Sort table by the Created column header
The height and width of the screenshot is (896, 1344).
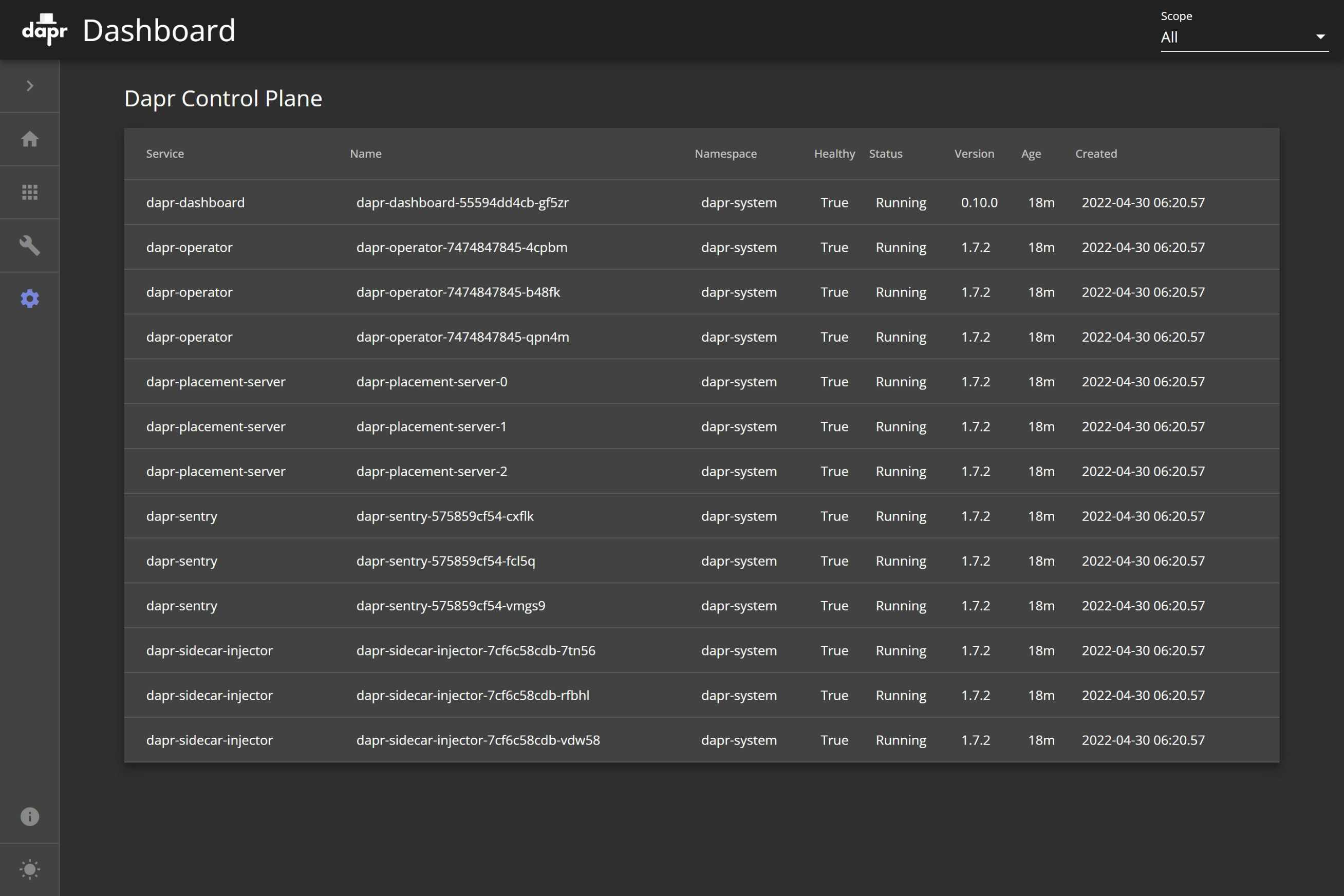click(x=1095, y=153)
